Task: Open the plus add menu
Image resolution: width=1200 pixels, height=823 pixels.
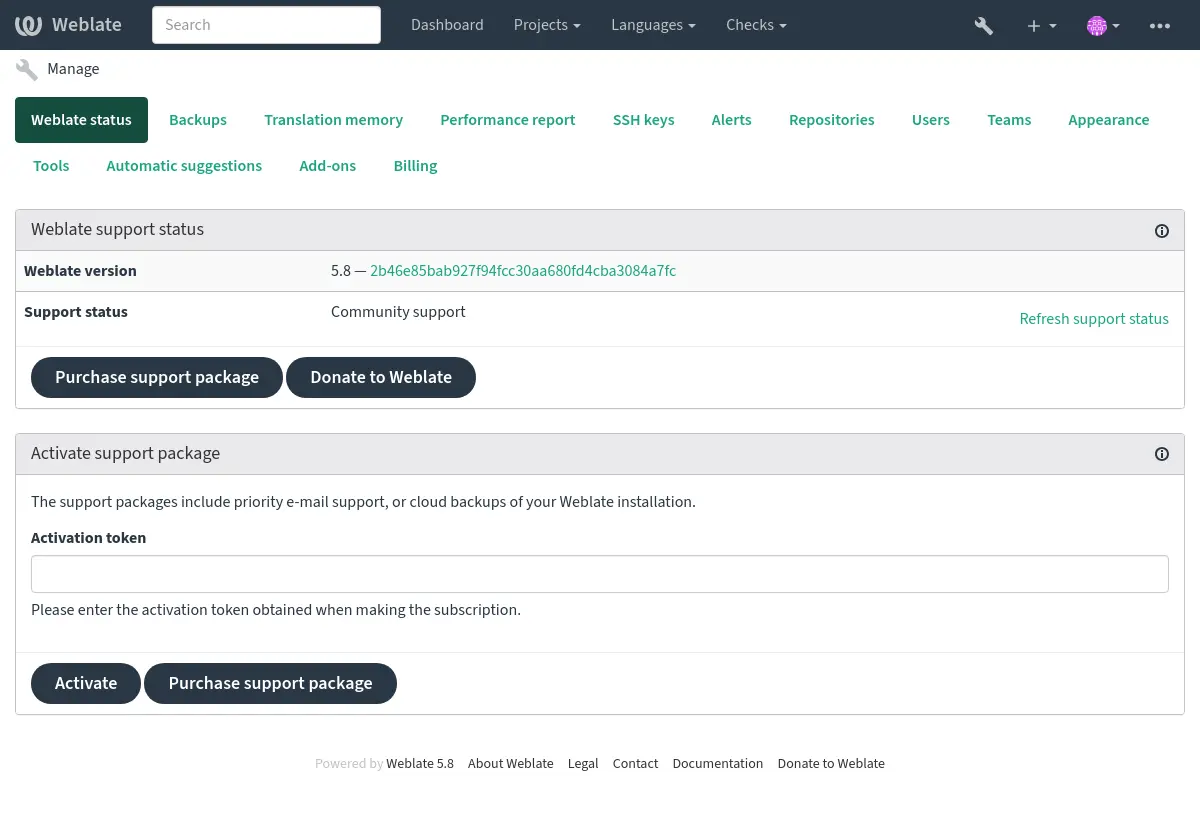Action: [x=1041, y=25]
